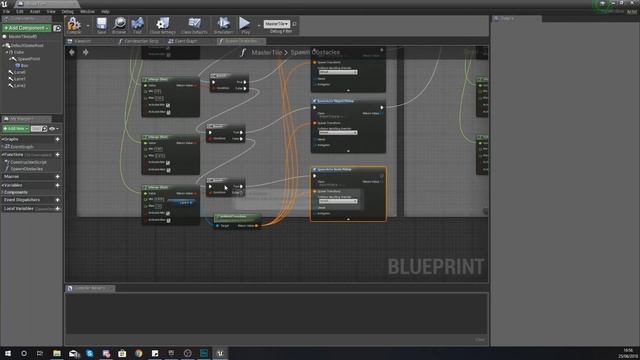The image size is (640, 360).
Task: Click MasterTile in the graph breadcrumb
Action: click(x=267, y=53)
